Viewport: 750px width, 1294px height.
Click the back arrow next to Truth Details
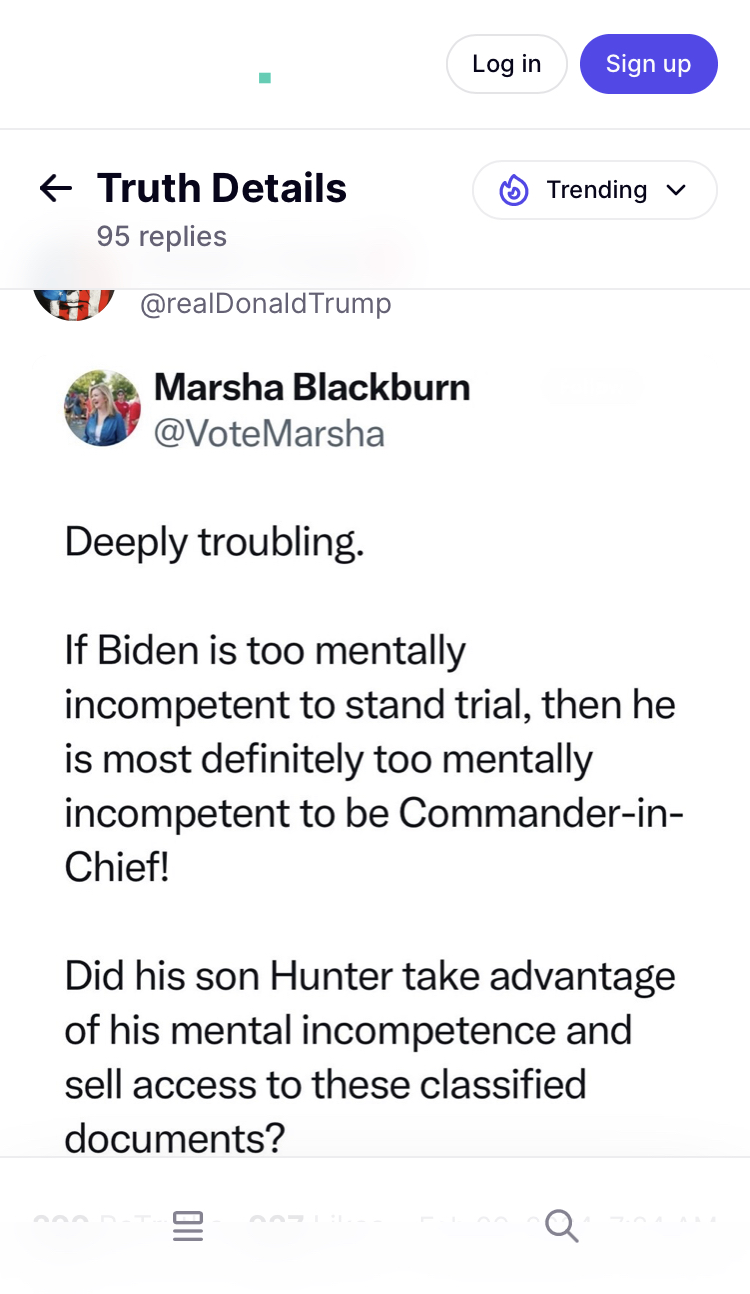(56, 188)
